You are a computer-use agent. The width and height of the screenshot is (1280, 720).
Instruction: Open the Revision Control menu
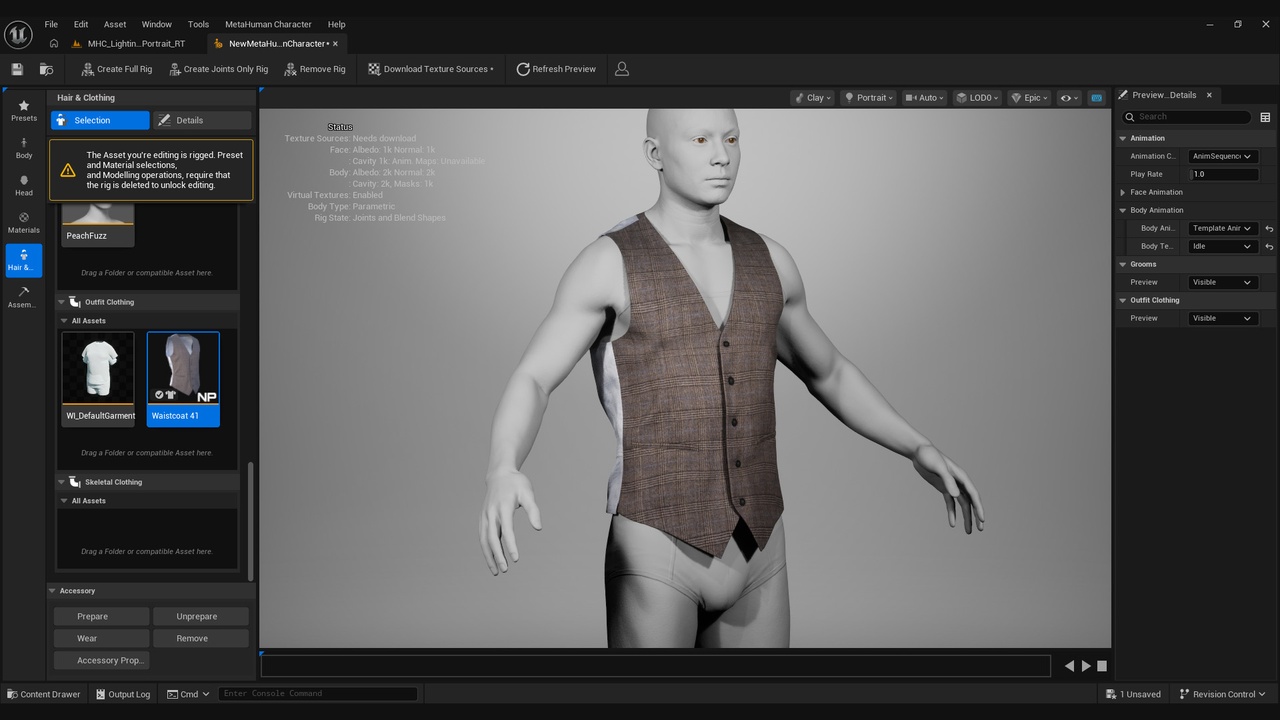[1222, 694]
